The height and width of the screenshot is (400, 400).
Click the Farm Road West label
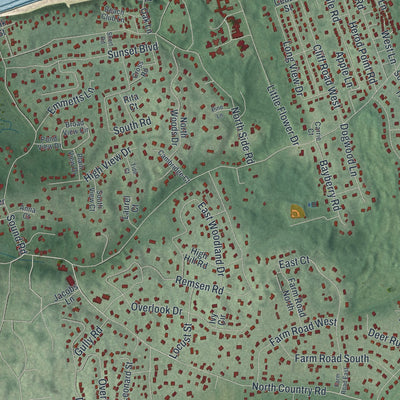coord(303,331)
